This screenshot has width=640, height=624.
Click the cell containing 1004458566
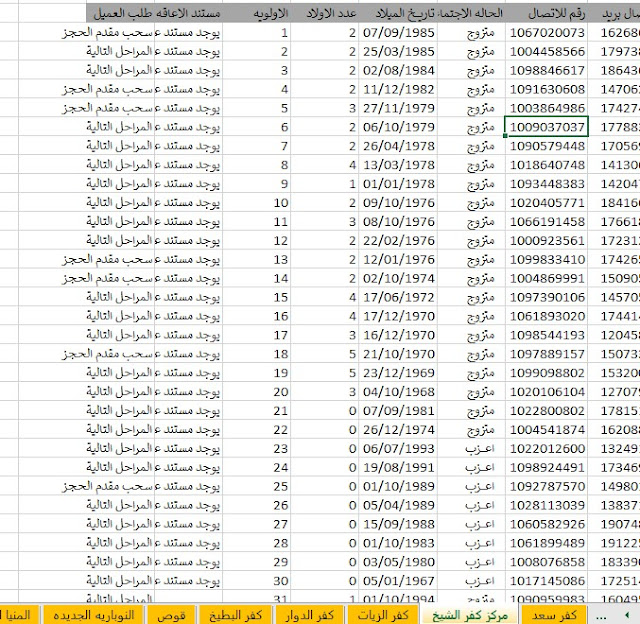pyautogui.click(x=547, y=51)
